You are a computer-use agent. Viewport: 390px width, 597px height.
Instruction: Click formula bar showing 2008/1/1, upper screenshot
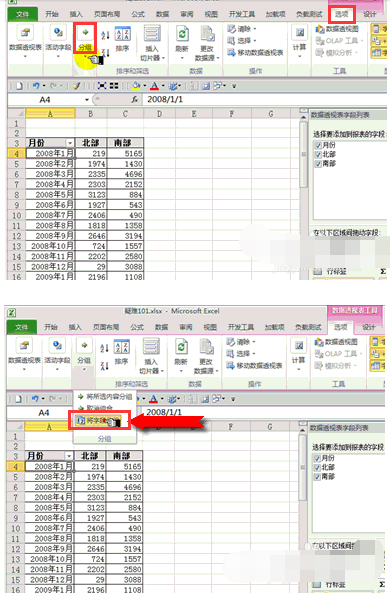(265, 99)
